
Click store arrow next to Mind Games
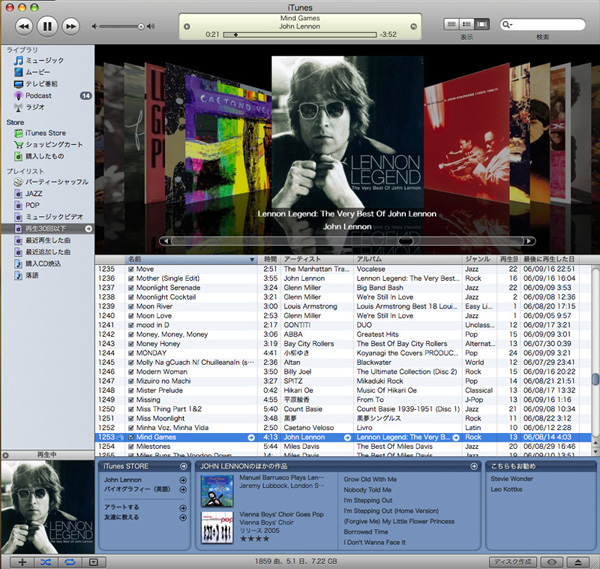click(251, 438)
